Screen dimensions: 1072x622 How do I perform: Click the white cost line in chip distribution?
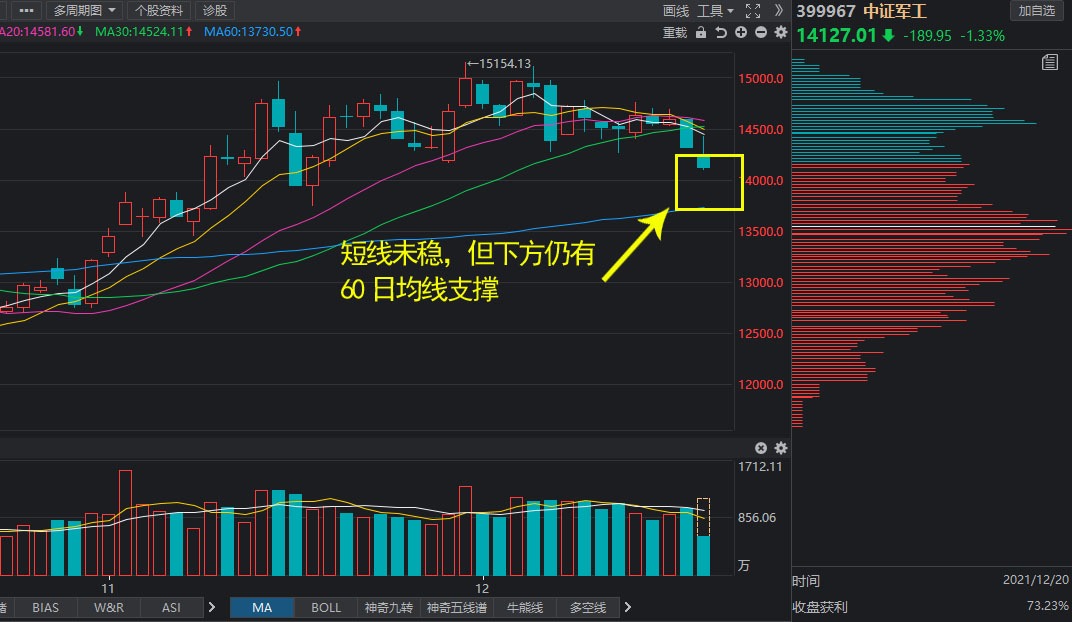click(x=924, y=226)
